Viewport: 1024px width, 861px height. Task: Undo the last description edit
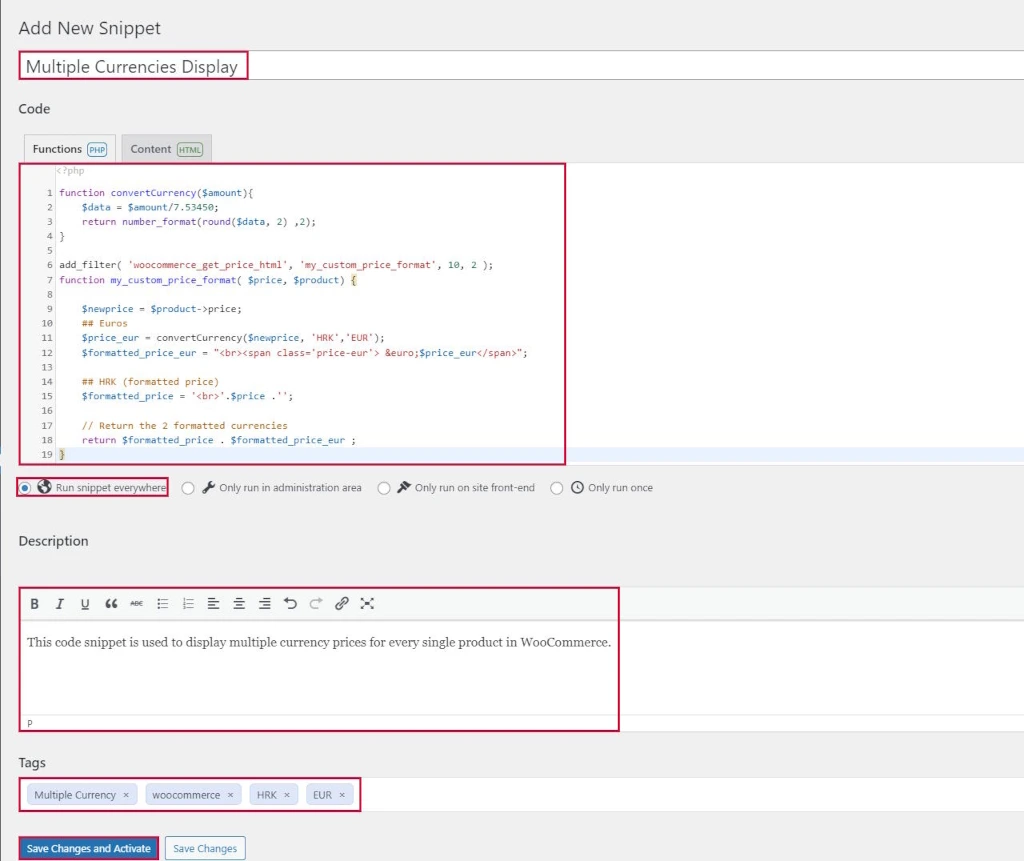coord(291,603)
